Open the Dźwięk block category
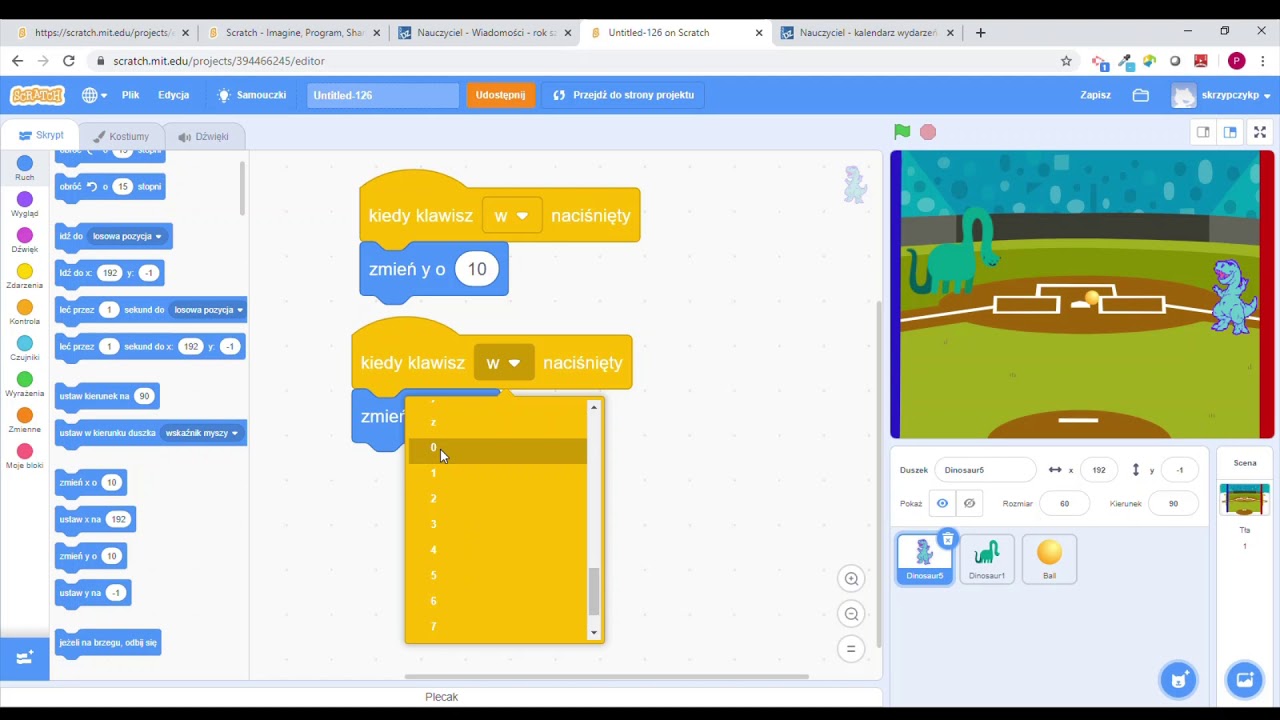The width and height of the screenshot is (1280, 720). click(25, 240)
